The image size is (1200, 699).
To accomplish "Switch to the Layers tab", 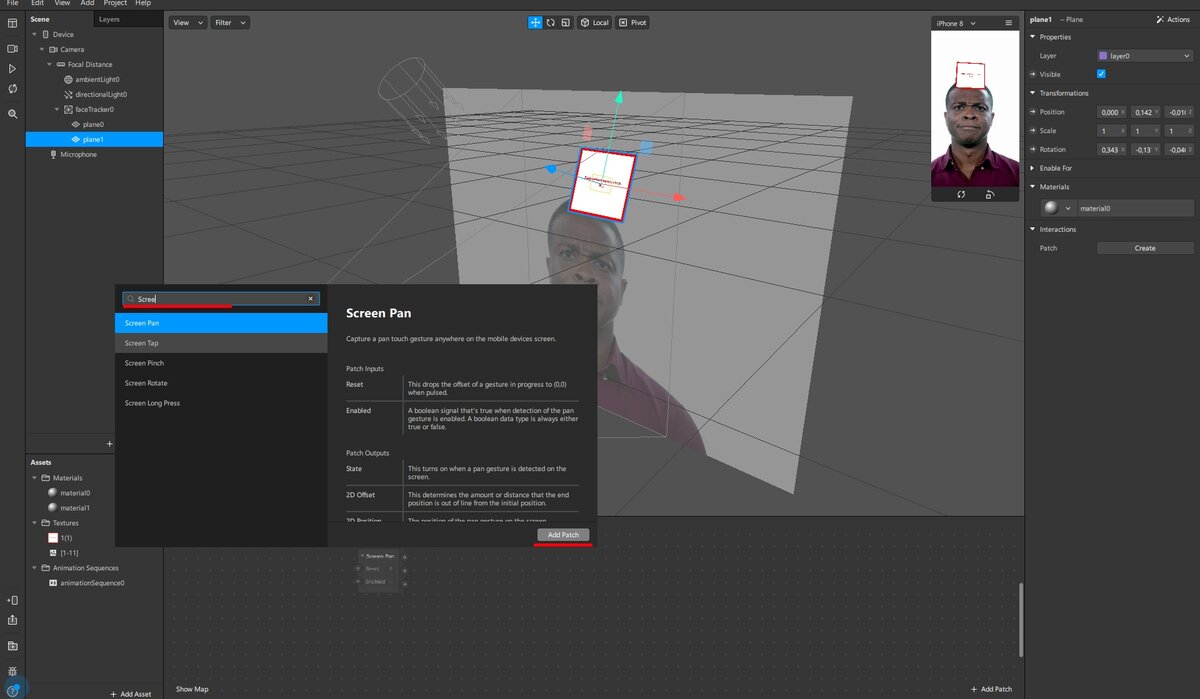I will (109, 19).
